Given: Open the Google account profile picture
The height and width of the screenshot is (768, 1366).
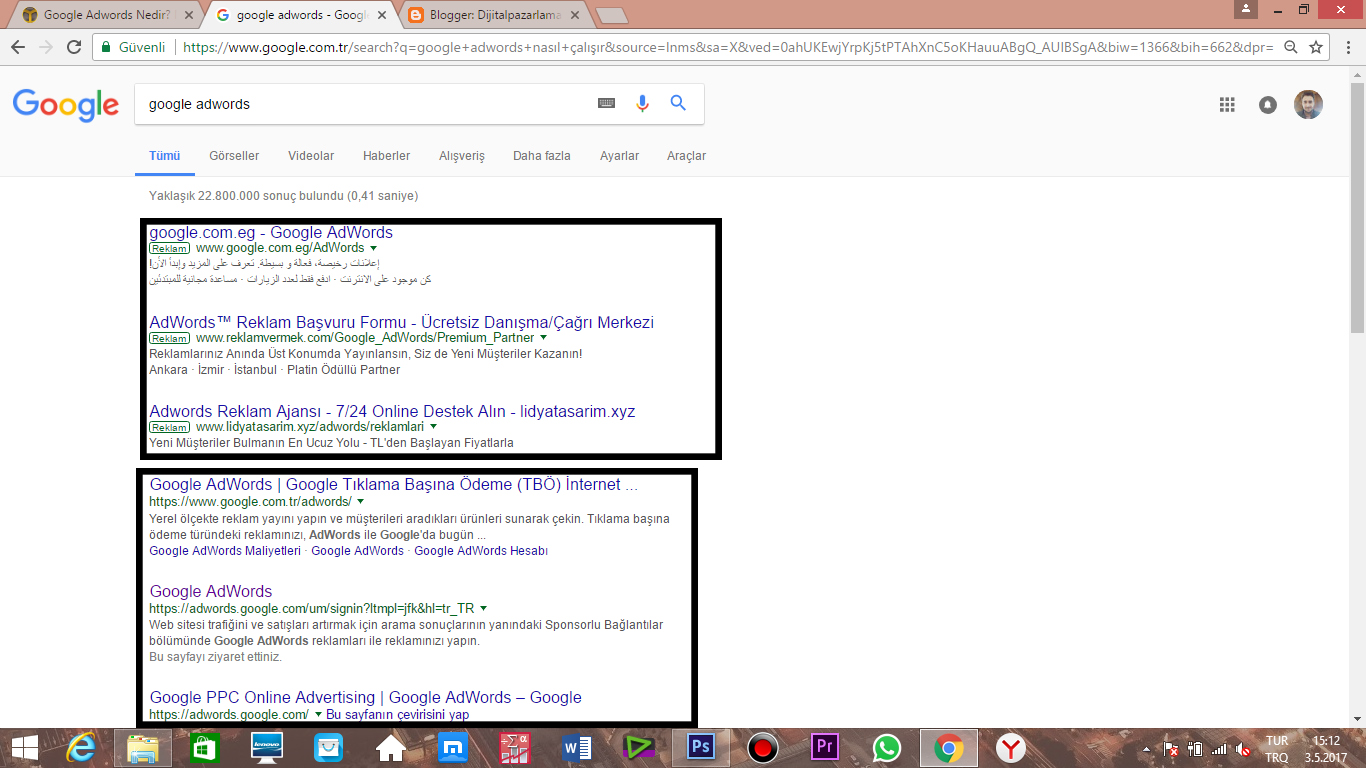Looking at the screenshot, I should (x=1308, y=104).
